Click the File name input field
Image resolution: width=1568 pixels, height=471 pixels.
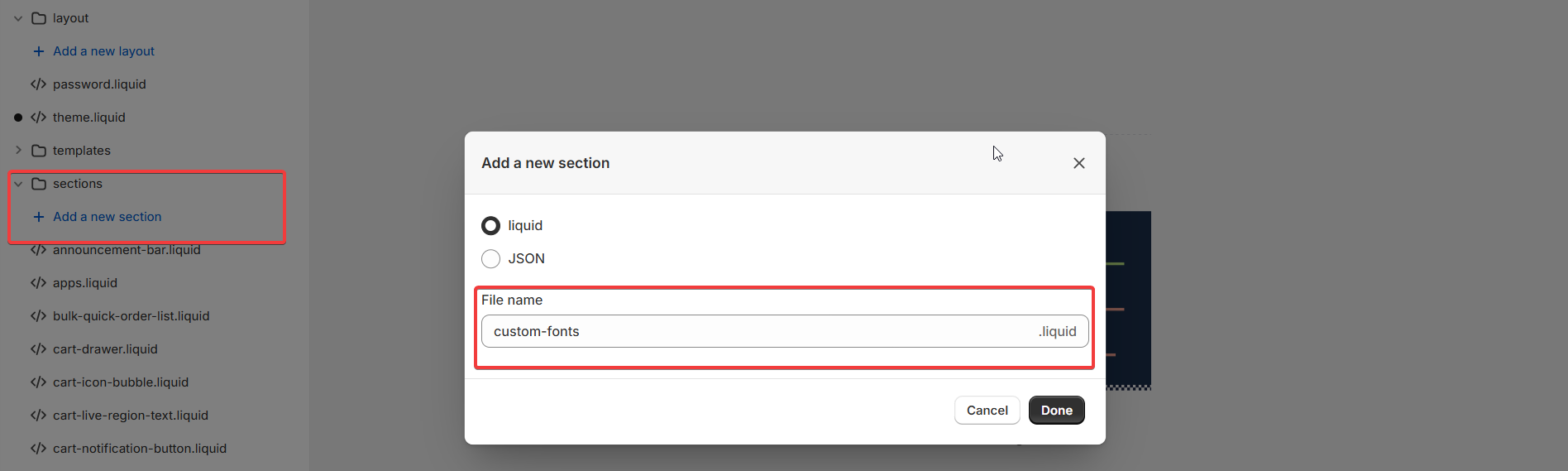[x=784, y=331]
